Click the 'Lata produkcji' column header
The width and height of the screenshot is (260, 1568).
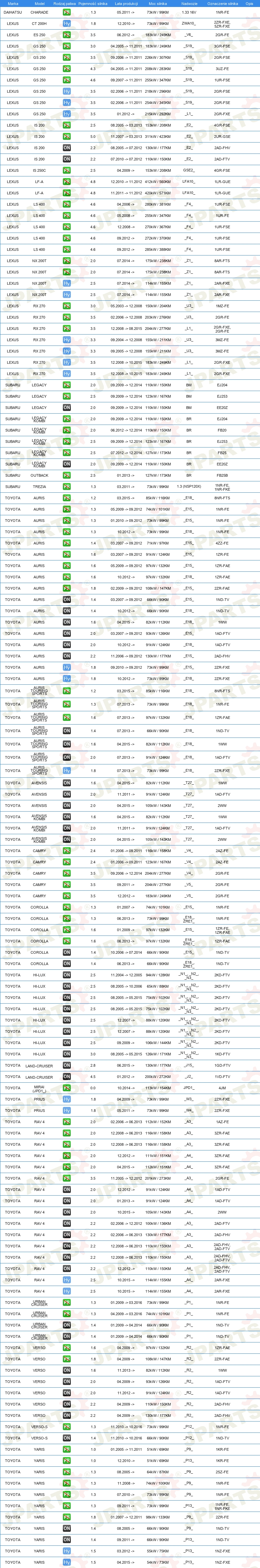tap(126, 4)
